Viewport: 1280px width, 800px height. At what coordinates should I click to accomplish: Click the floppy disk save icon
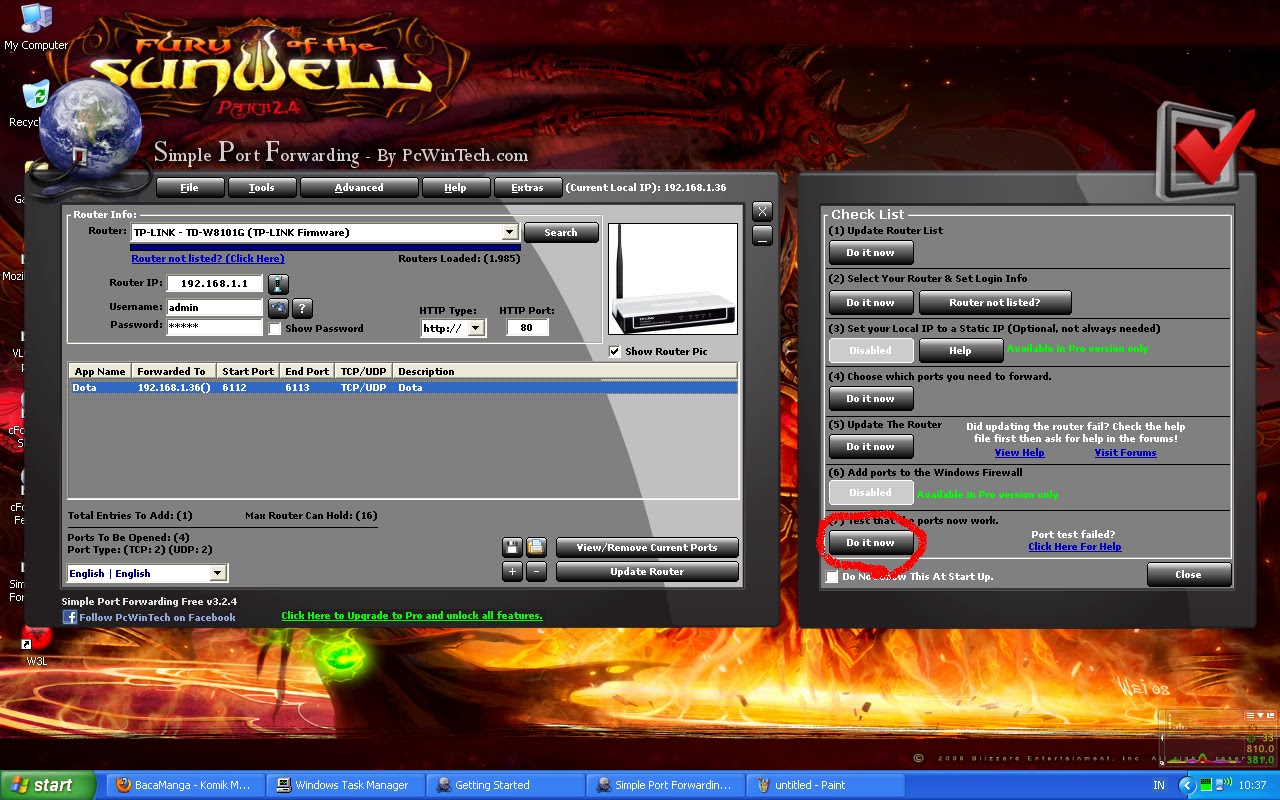tap(512, 547)
